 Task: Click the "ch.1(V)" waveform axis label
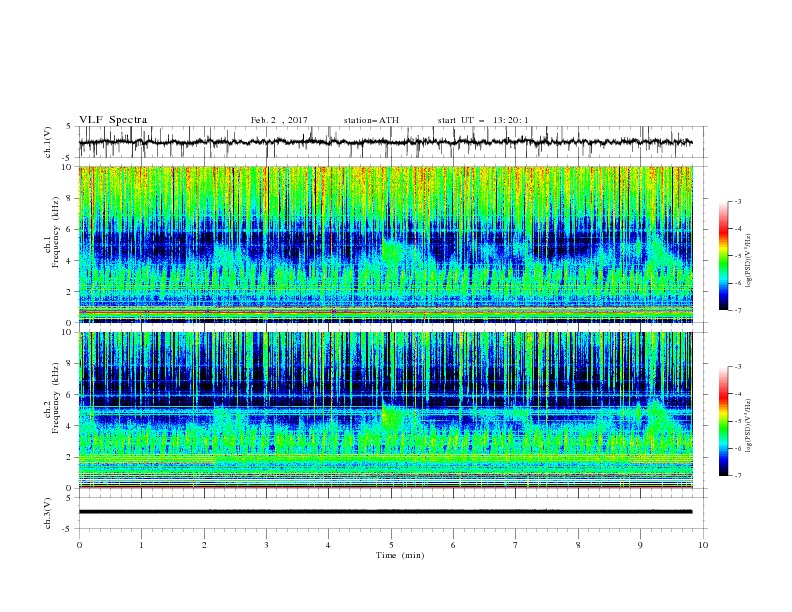(48, 142)
